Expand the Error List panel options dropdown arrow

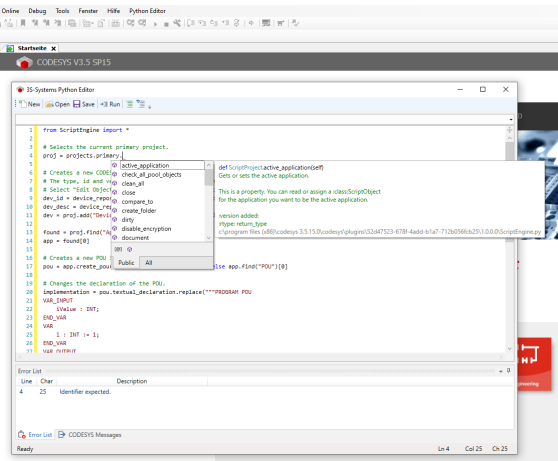click(x=501, y=371)
